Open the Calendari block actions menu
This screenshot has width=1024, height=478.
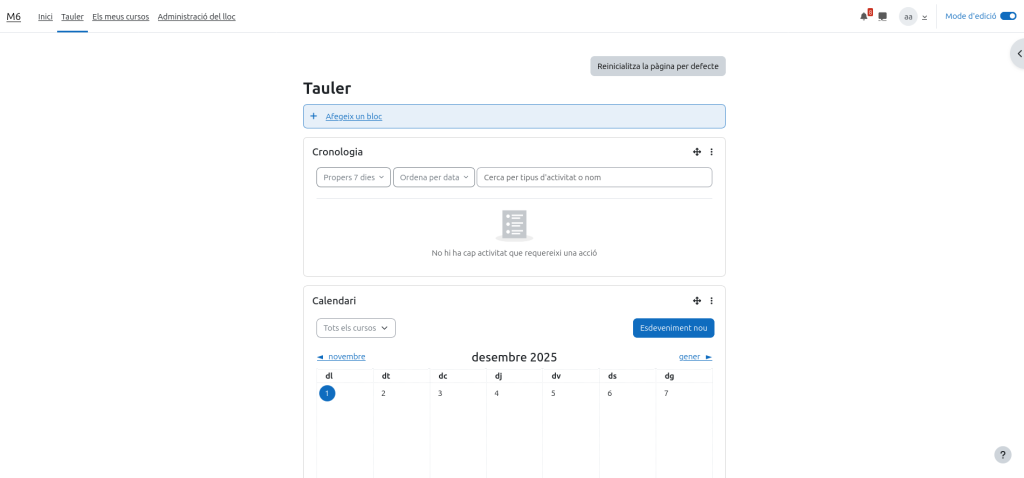pos(712,301)
